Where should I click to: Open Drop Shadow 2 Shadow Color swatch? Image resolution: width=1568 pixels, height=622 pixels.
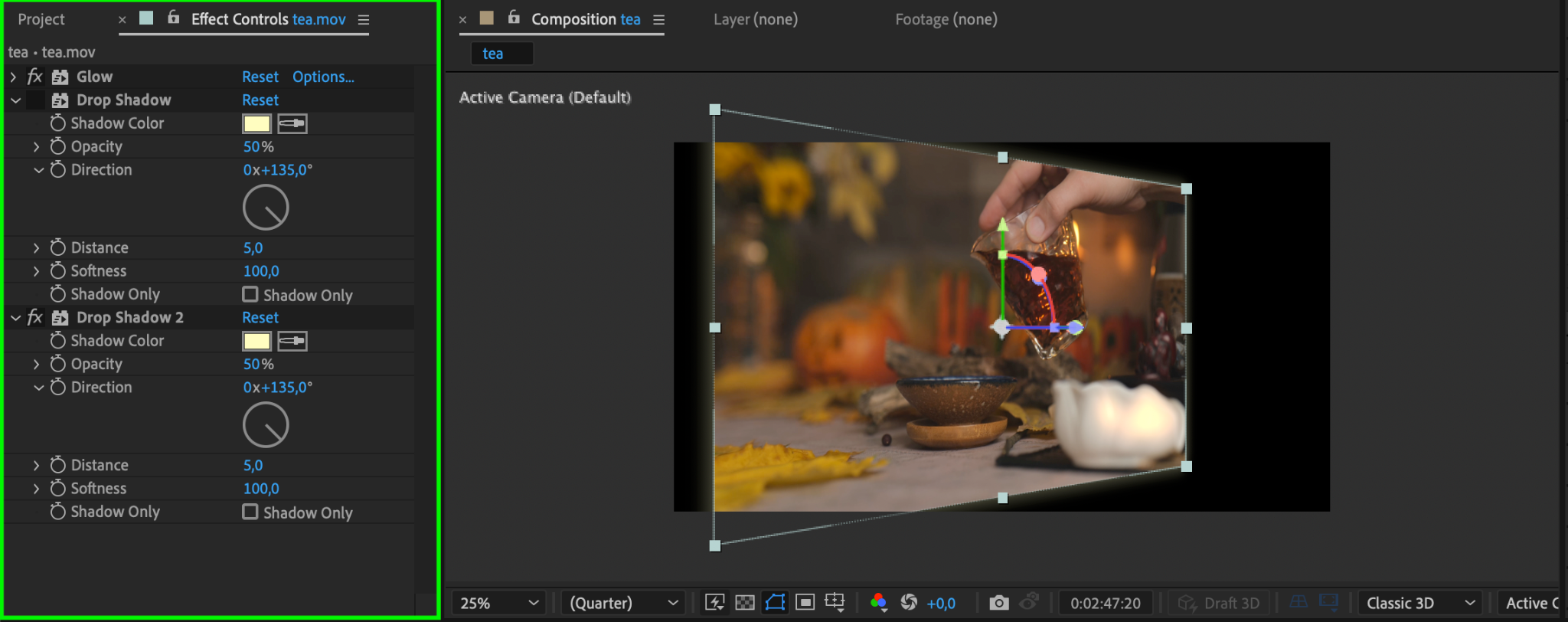click(256, 341)
